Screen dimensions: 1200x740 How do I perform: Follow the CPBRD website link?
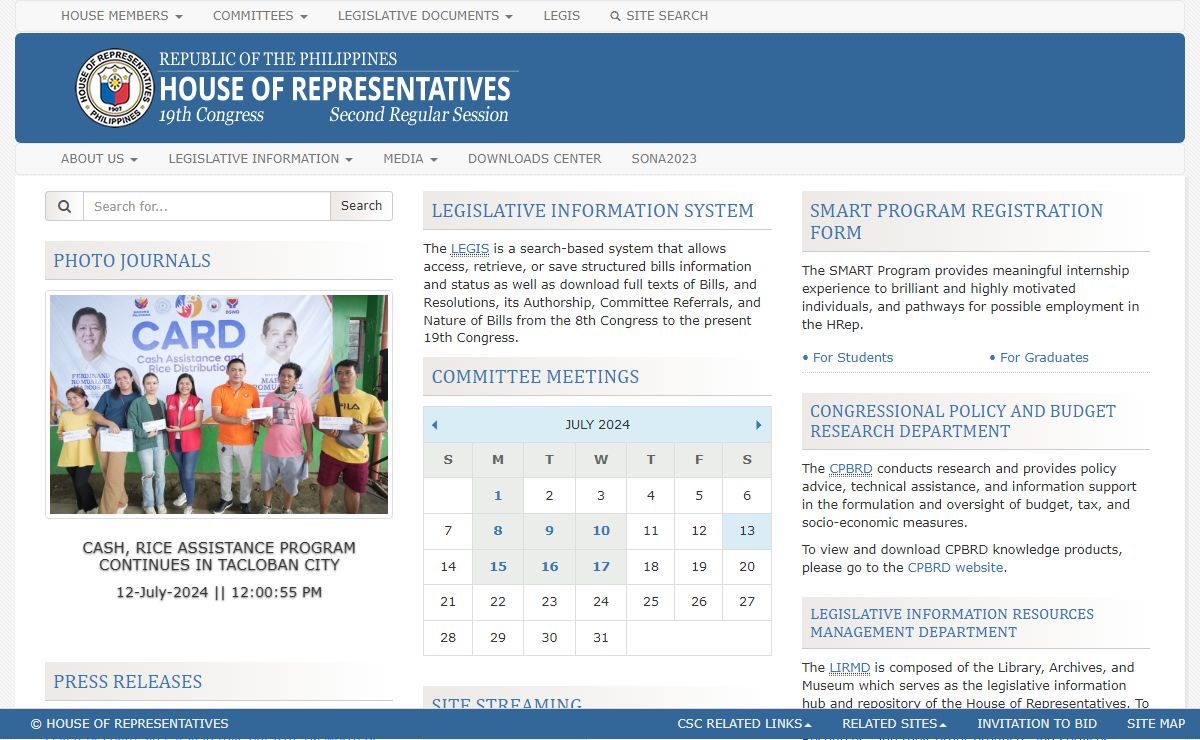[955, 567]
